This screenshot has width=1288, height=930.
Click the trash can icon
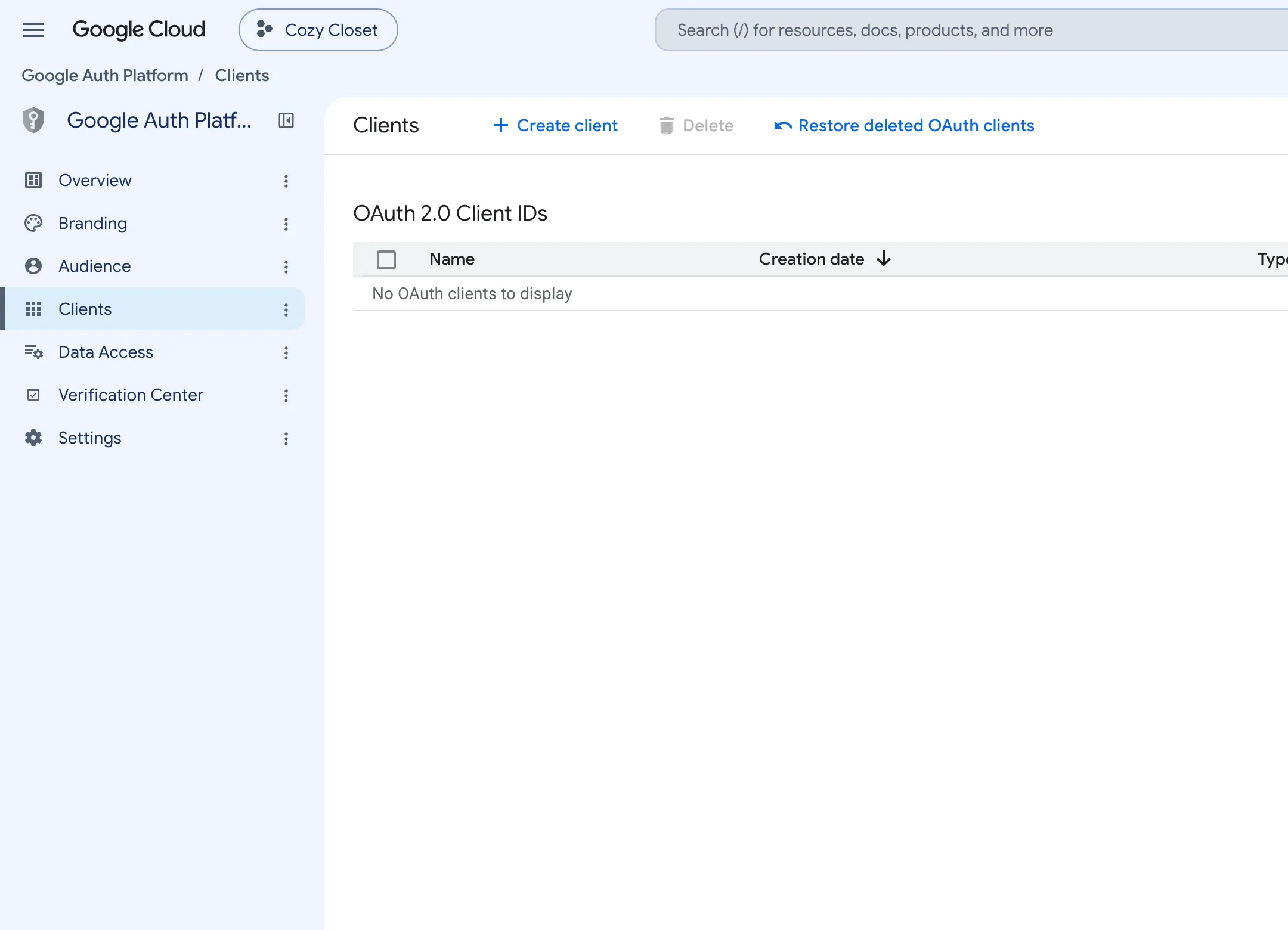pyautogui.click(x=667, y=125)
